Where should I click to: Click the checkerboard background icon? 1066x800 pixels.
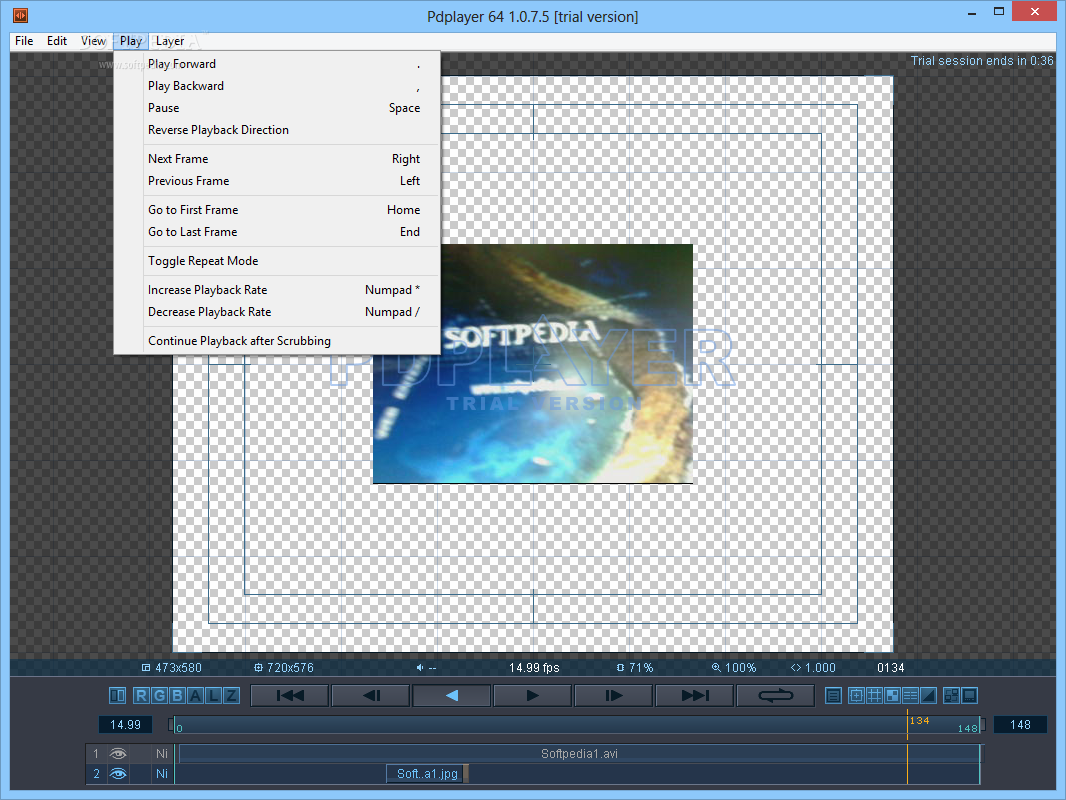892,695
